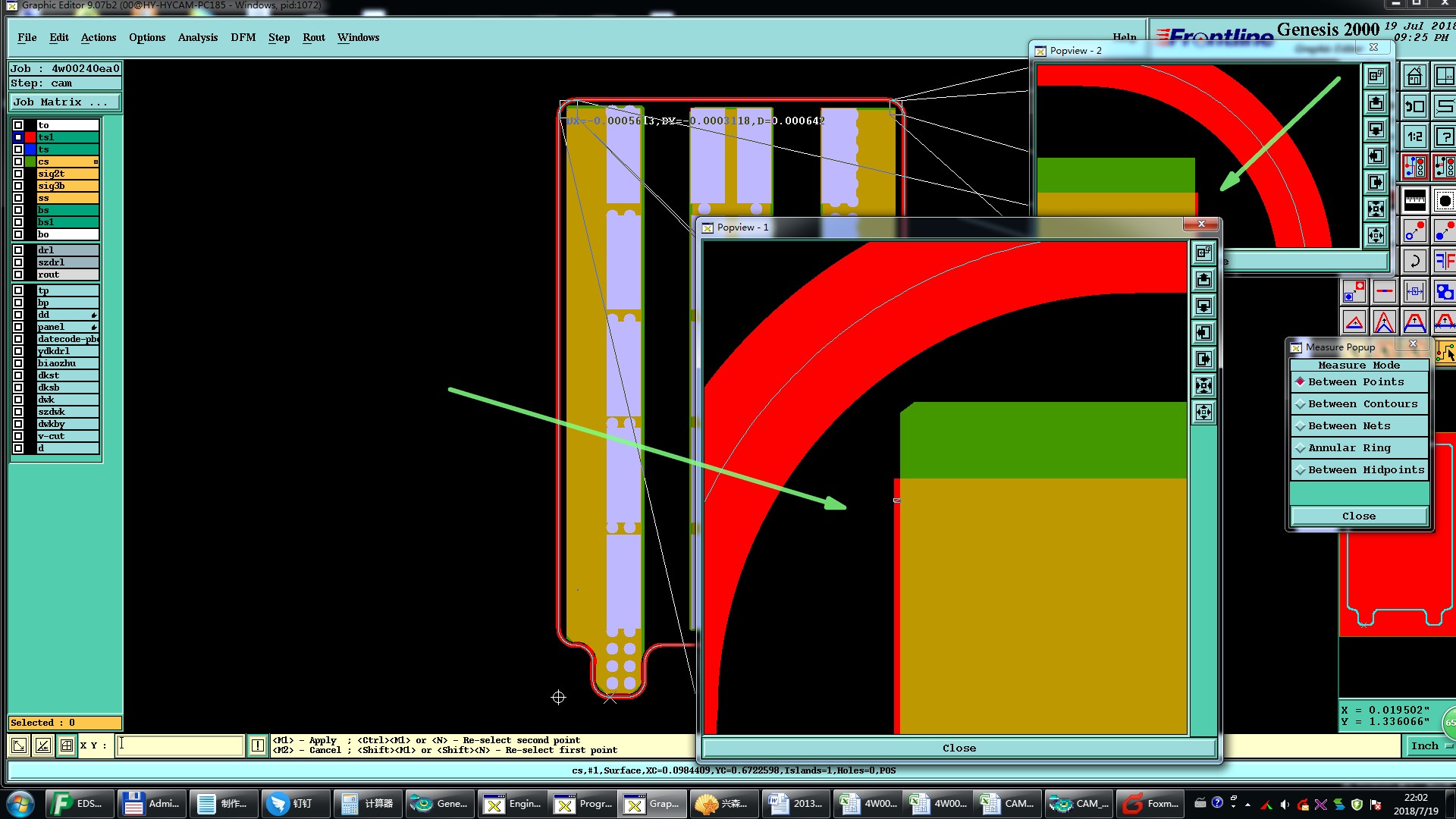Viewport: 1456px width, 819px height.
Task: Select the Between Contours measure mode
Action: click(1359, 404)
